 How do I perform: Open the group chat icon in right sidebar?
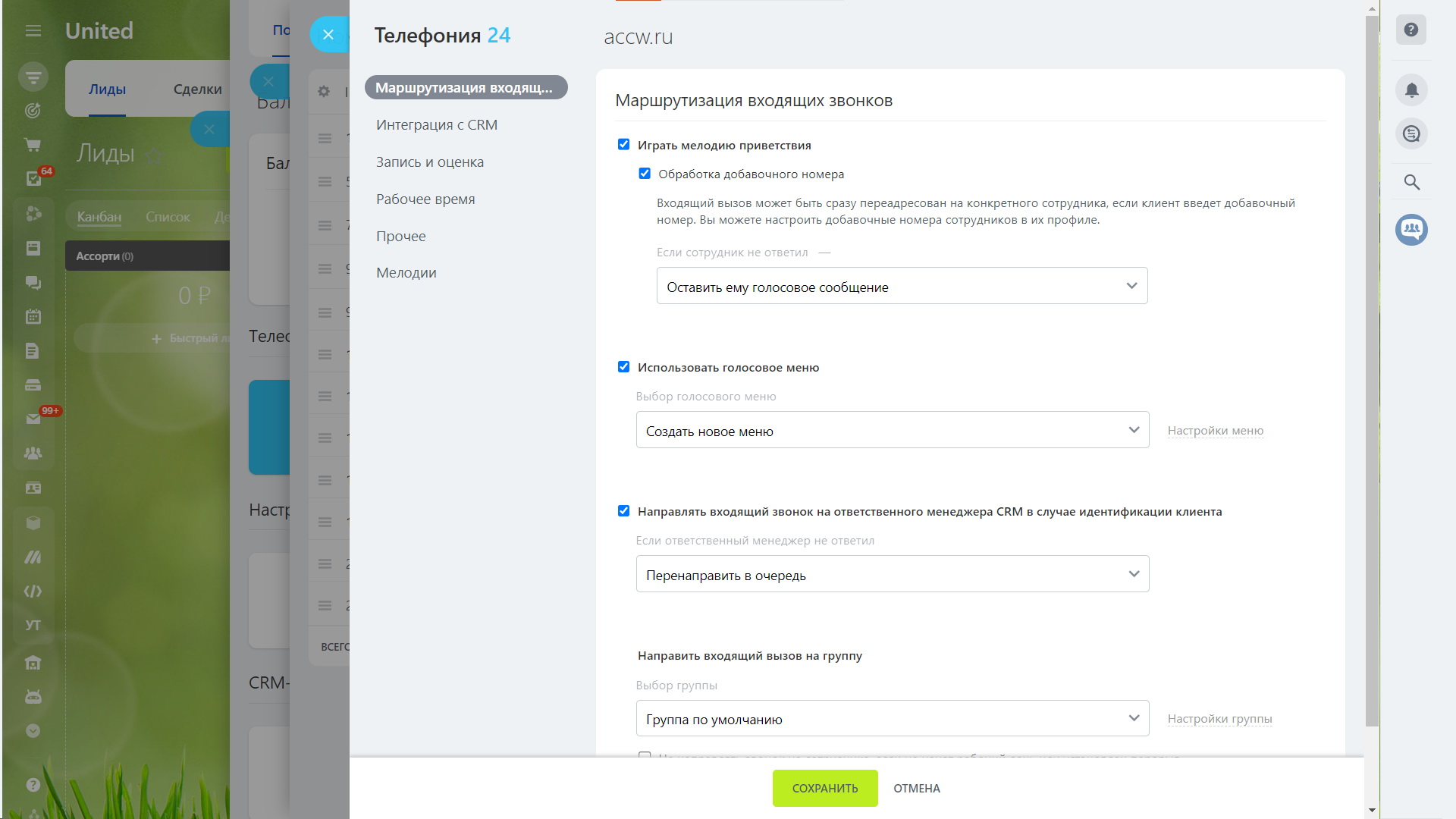[x=1411, y=229]
